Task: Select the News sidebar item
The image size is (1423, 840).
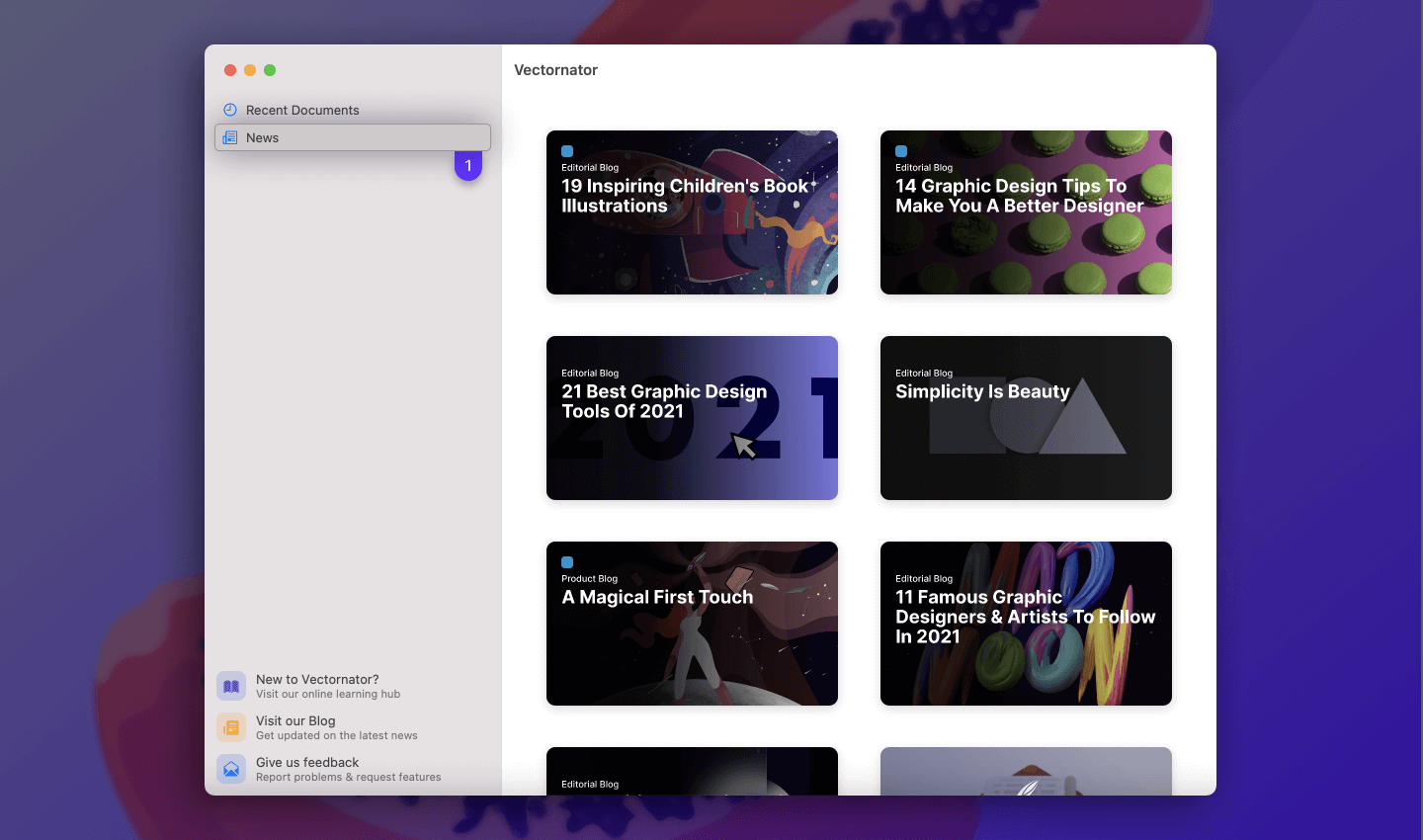Action: 353,137
